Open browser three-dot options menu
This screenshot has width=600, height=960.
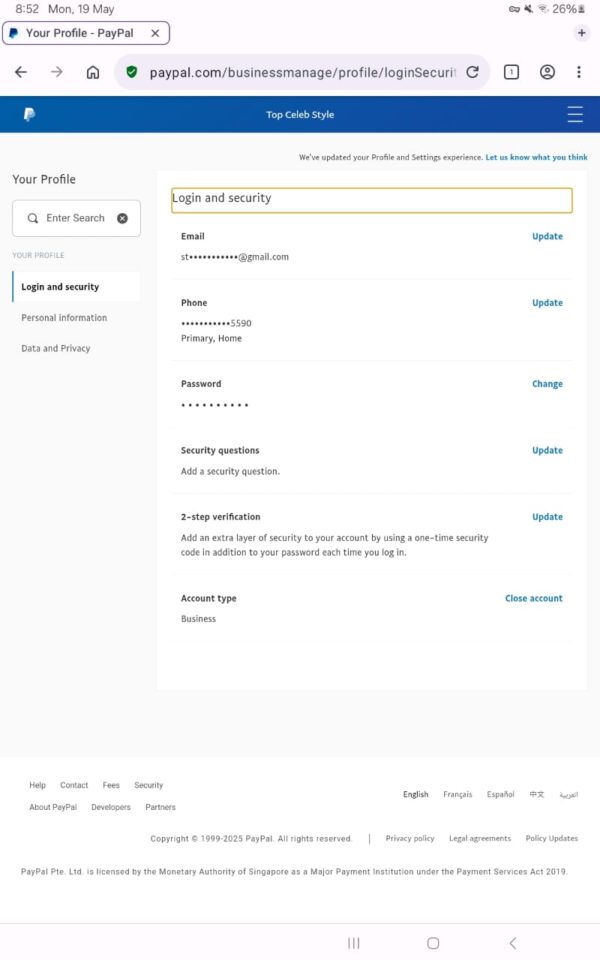(579, 72)
